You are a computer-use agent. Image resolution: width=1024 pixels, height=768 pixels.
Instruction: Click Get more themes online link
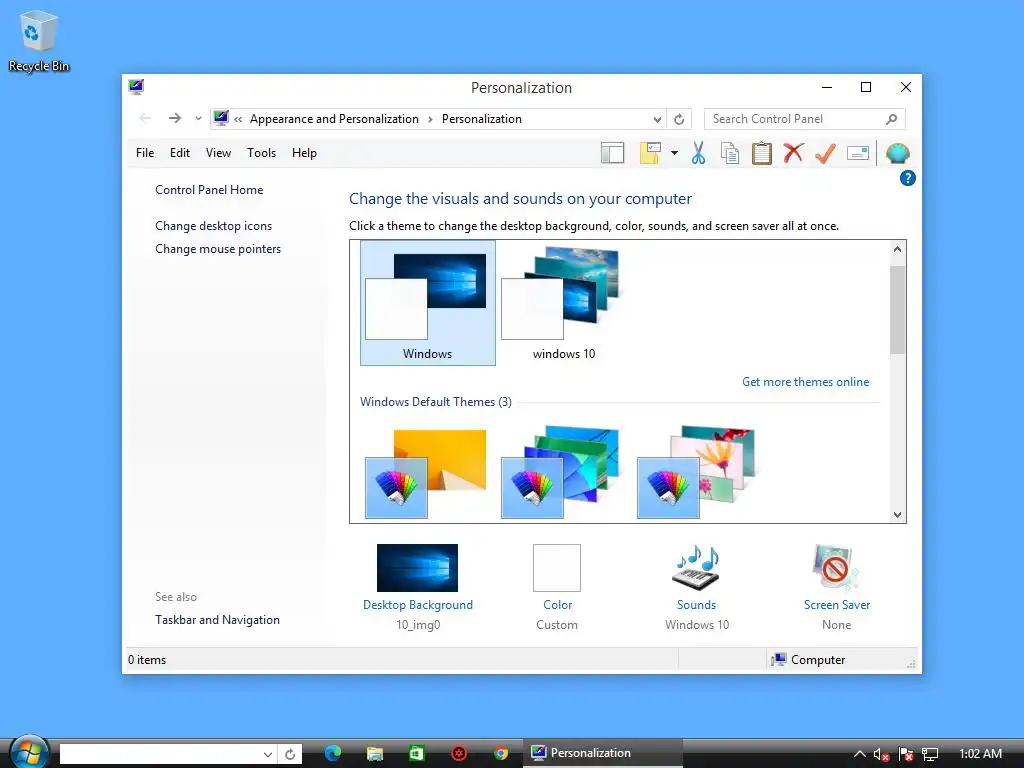click(x=805, y=382)
